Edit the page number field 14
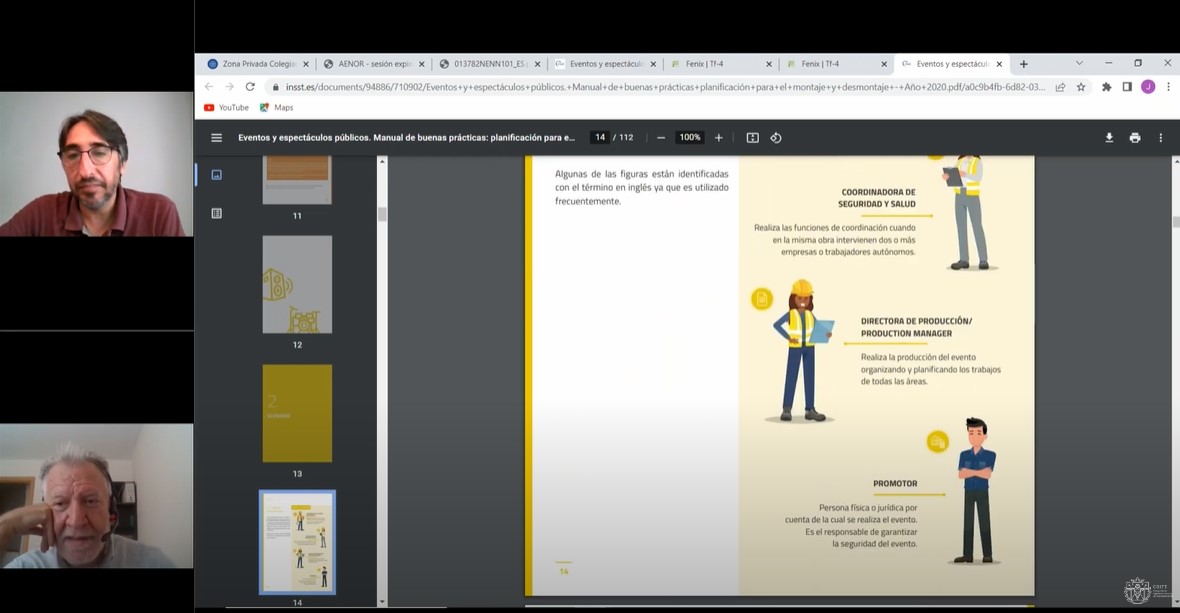 600,138
